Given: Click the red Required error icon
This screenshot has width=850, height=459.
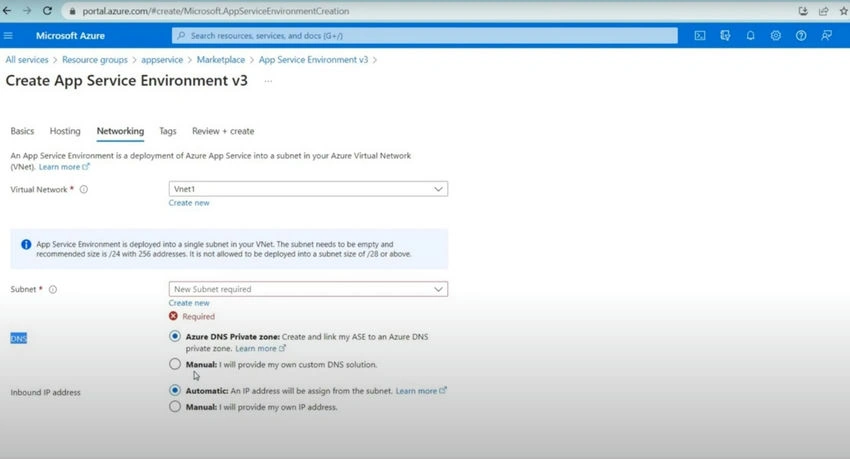Looking at the screenshot, I should [173, 316].
